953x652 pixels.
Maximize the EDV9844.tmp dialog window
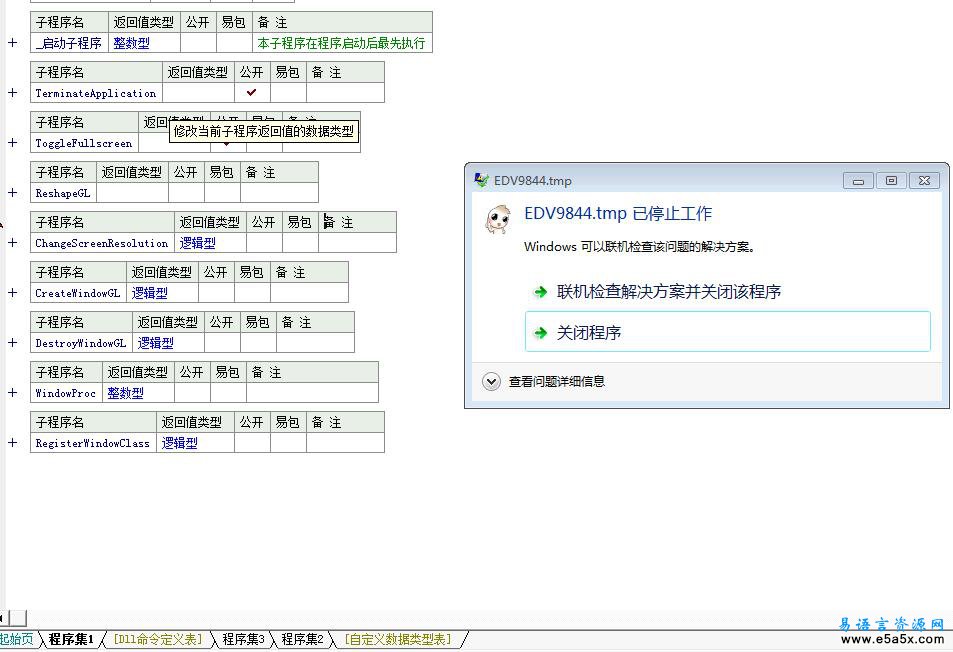(x=891, y=181)
